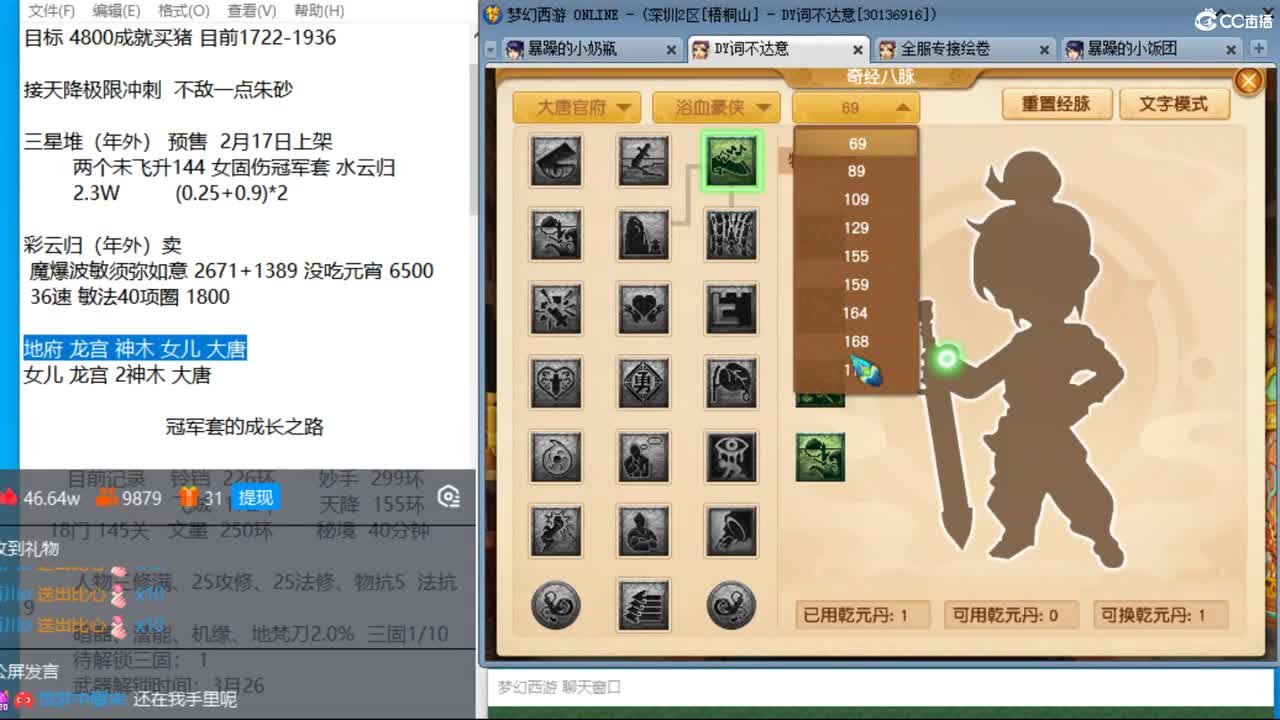Select the fortress wall skill icon
Viewport: 1280px width, 720px height.
[732, 308]
